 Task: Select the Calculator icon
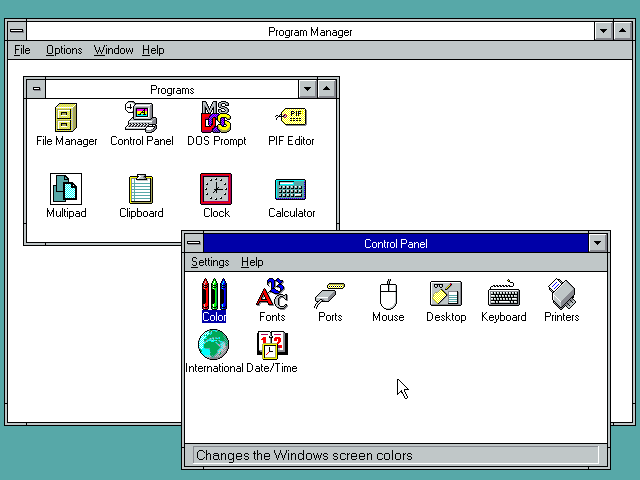(x=291, y=189)
